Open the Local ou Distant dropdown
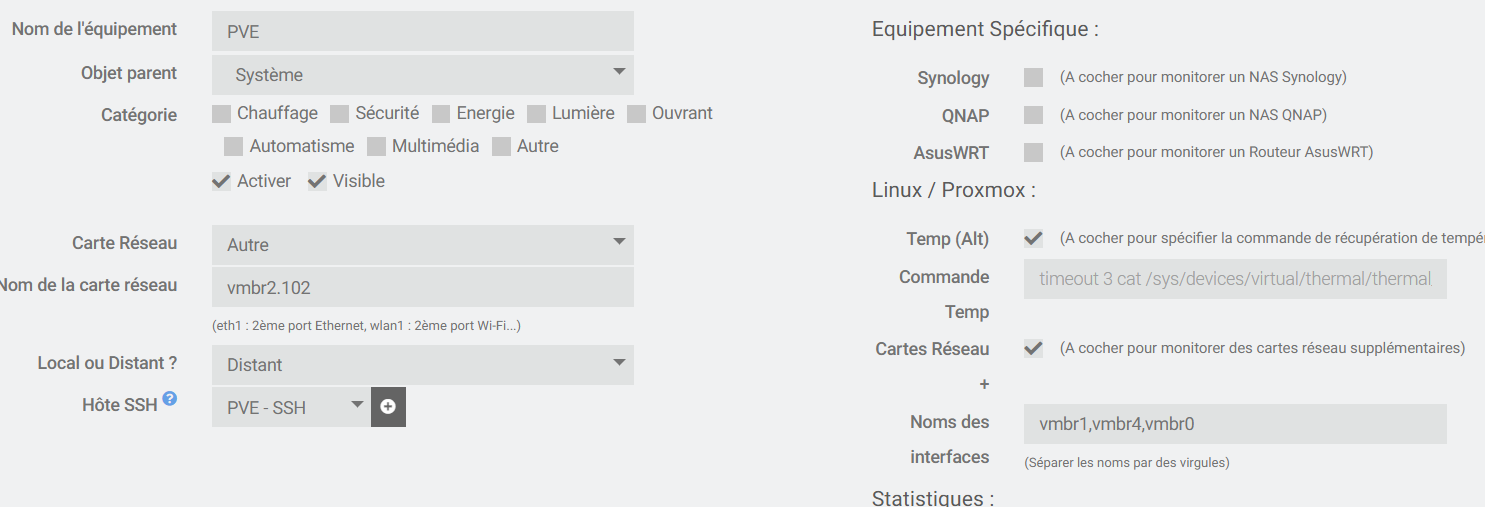The width and height of the screenshot is (1485, 507). click(x=422, y=365)
